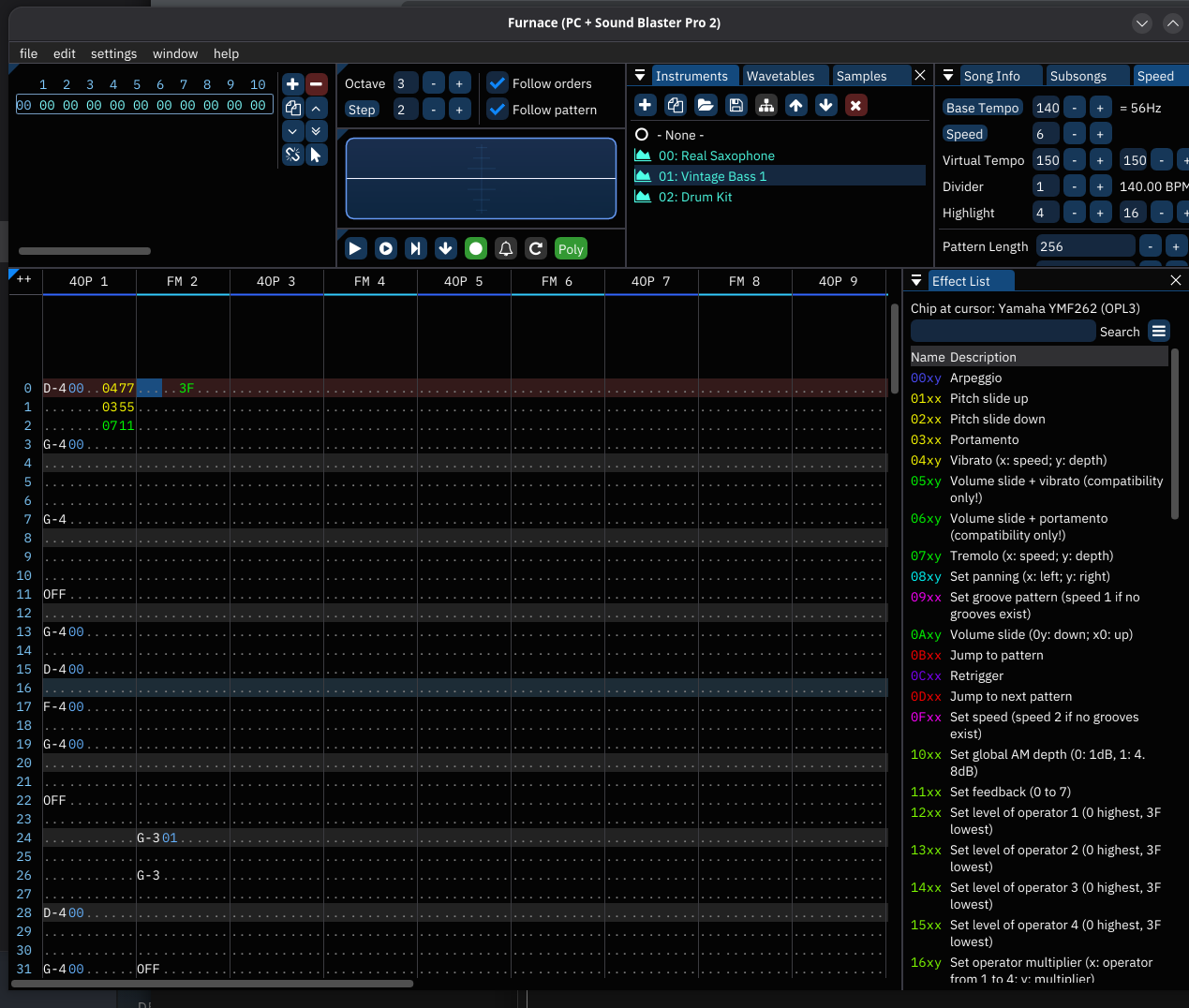Image resolution: width=1189 pixels, height=1008 pixels.
Task: Click the Poly button
Action: (571, 248)
